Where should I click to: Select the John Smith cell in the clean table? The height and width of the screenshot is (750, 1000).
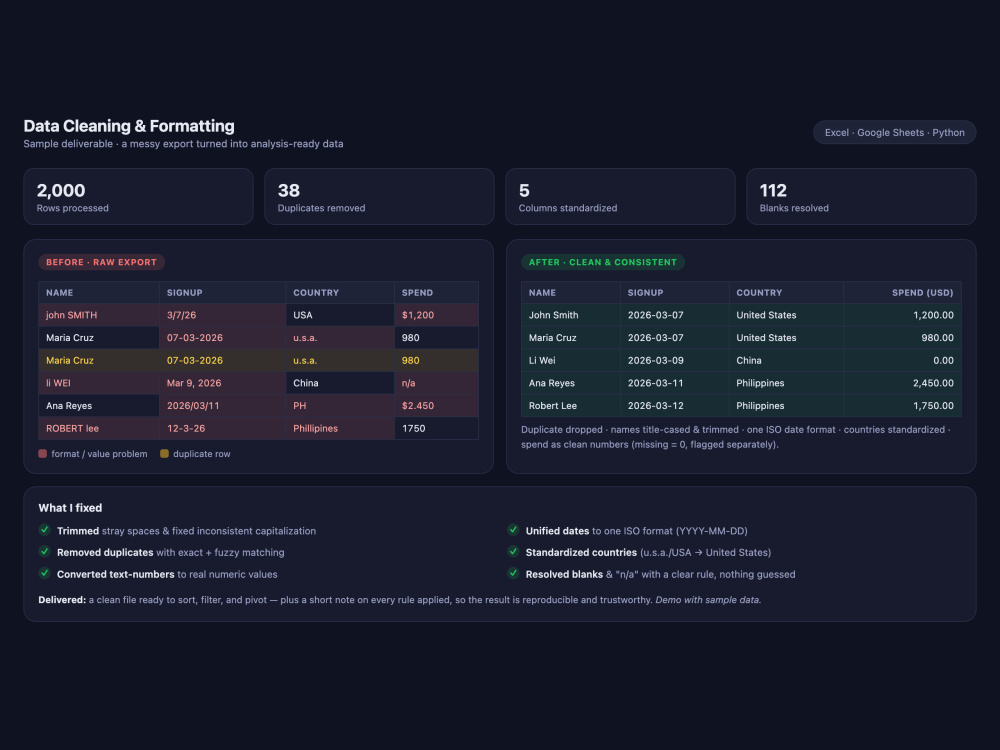tap(571, 315)
